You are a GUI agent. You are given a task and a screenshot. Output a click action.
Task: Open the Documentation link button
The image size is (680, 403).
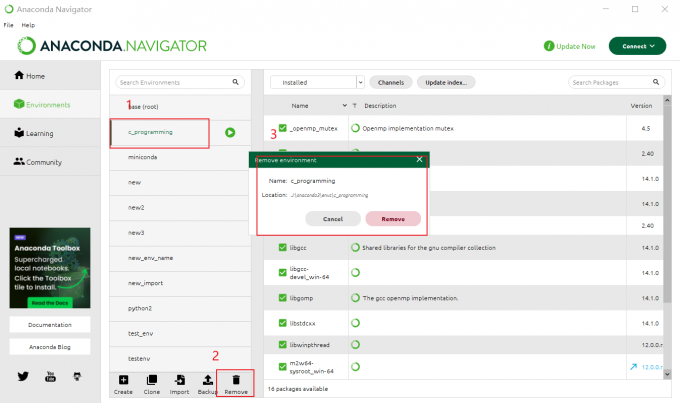tap(50, 324)
